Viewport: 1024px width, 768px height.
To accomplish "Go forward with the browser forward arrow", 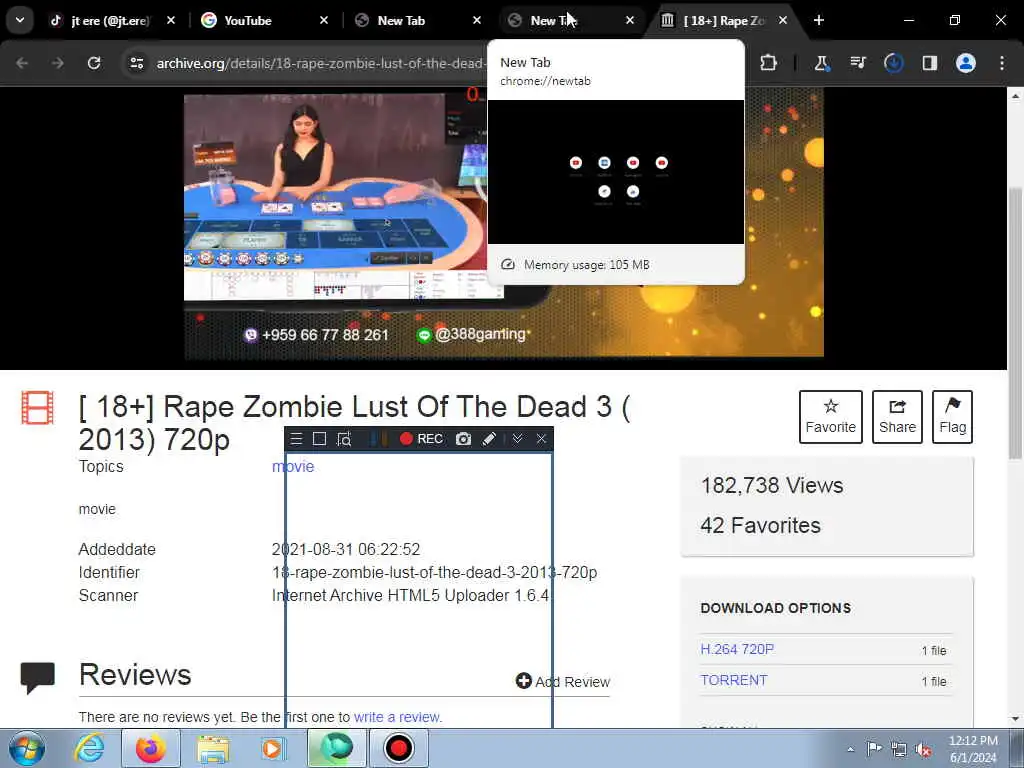I will click(57, 63).
